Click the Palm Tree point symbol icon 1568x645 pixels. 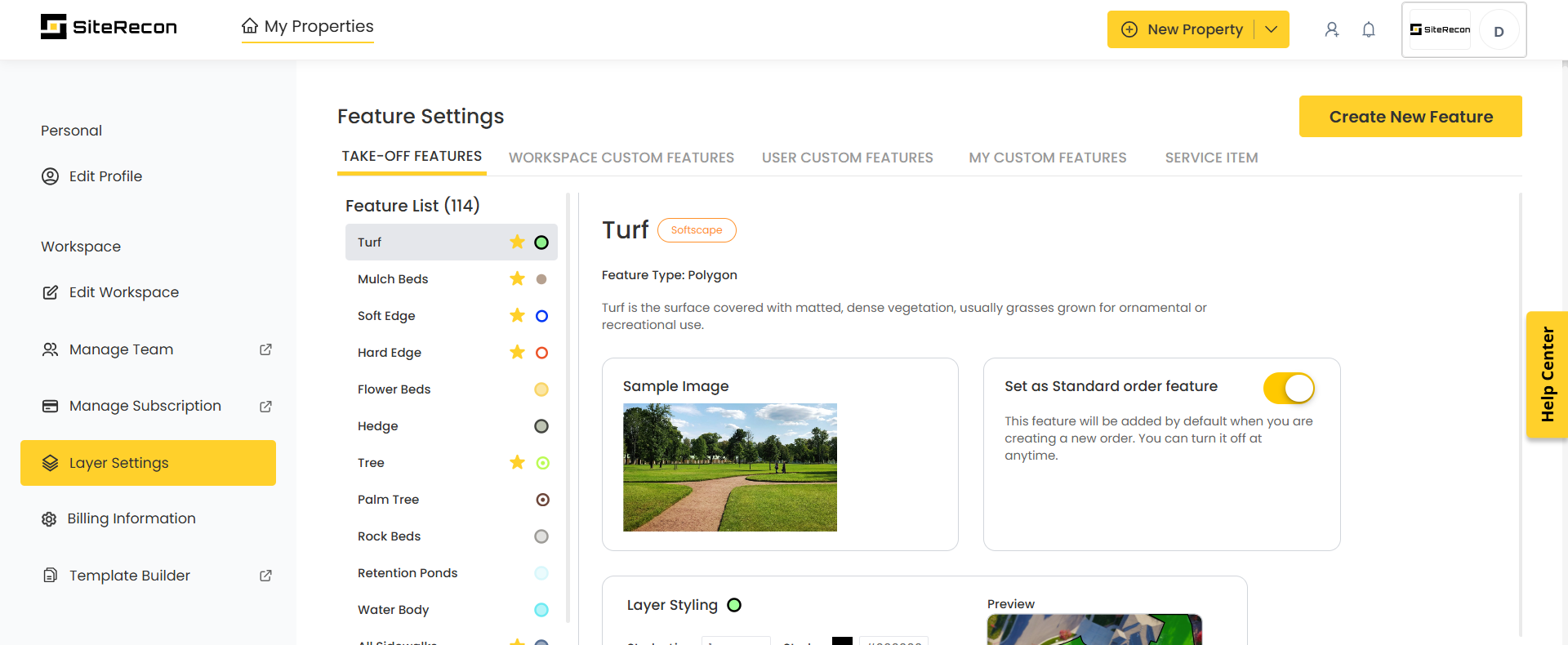coord(542,500)
